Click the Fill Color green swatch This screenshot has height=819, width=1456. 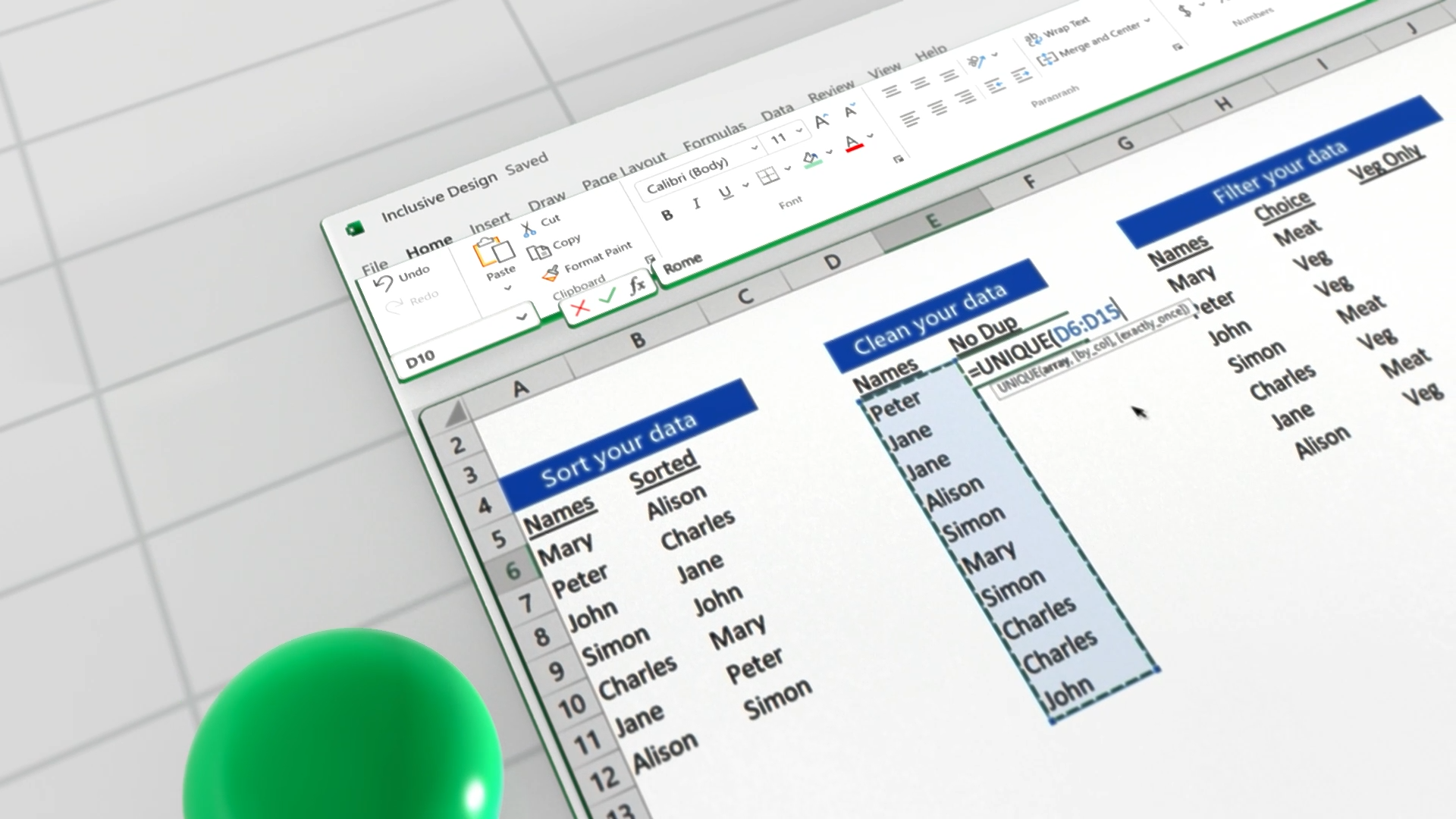(x=812, y=159)
